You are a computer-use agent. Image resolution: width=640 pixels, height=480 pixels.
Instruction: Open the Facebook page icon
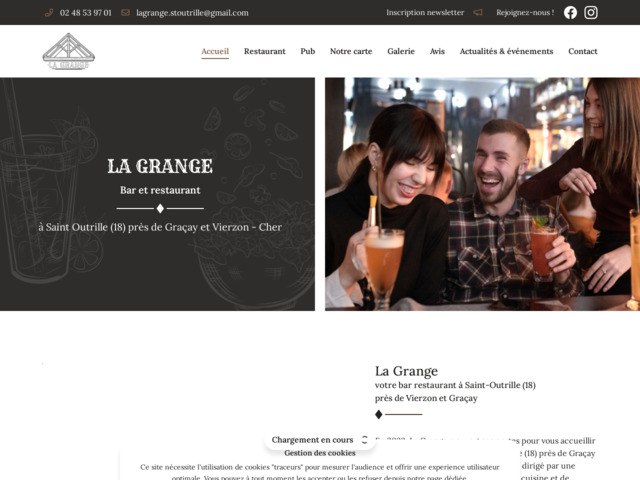570,13
